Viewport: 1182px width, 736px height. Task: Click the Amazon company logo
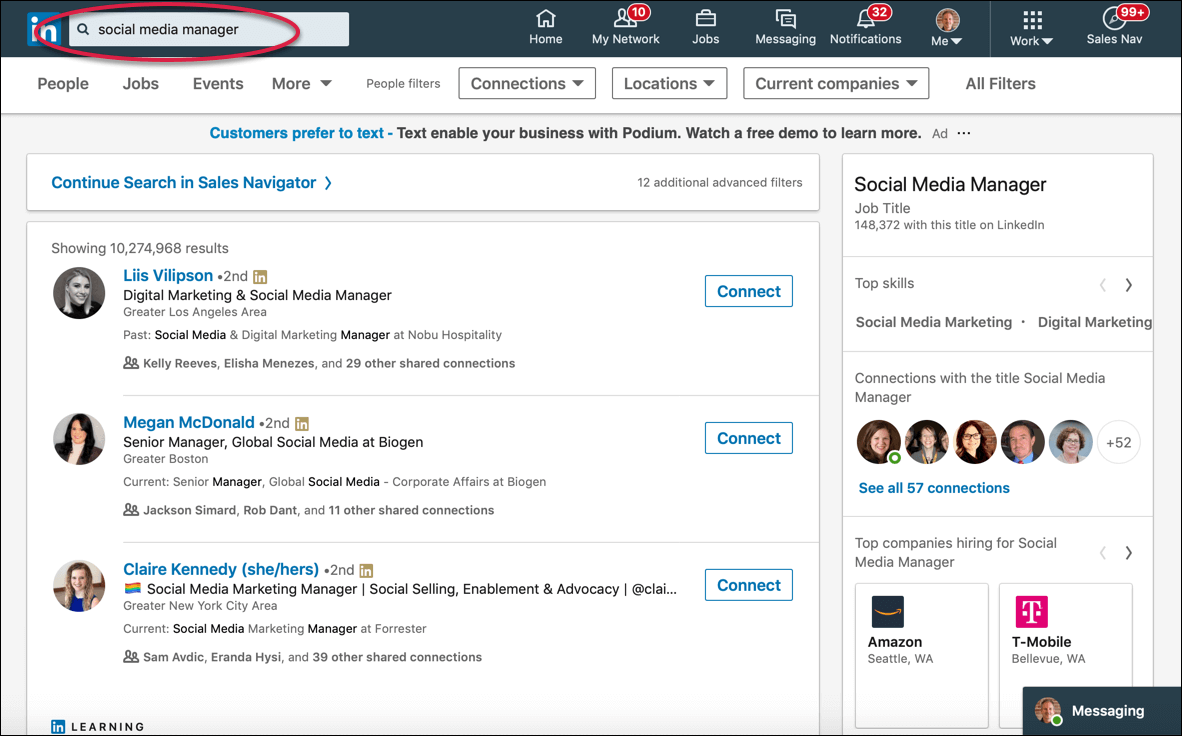(x=887, y=612)
